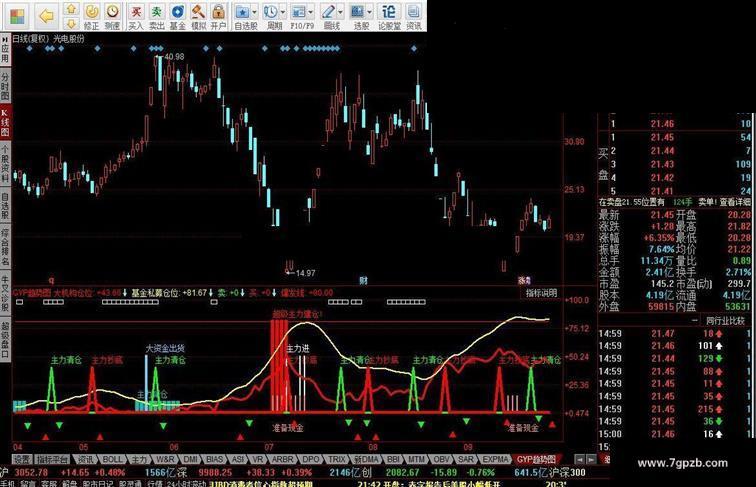The height and width of the screenshot is (487, 756).
Task: Expand the 自选股 dropdown arrow
Action: tap(255, 12)
